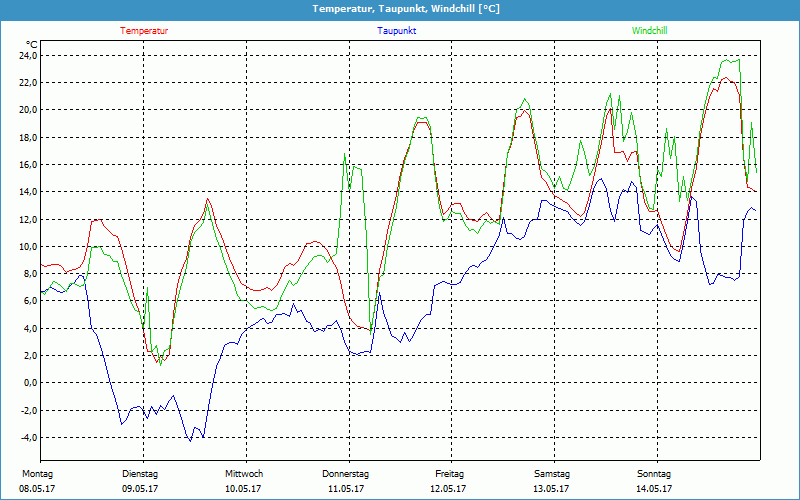Click the 12.05.17 date label
Image resolution: width=800 pixels, height=500 pixels.
point(448,489)
